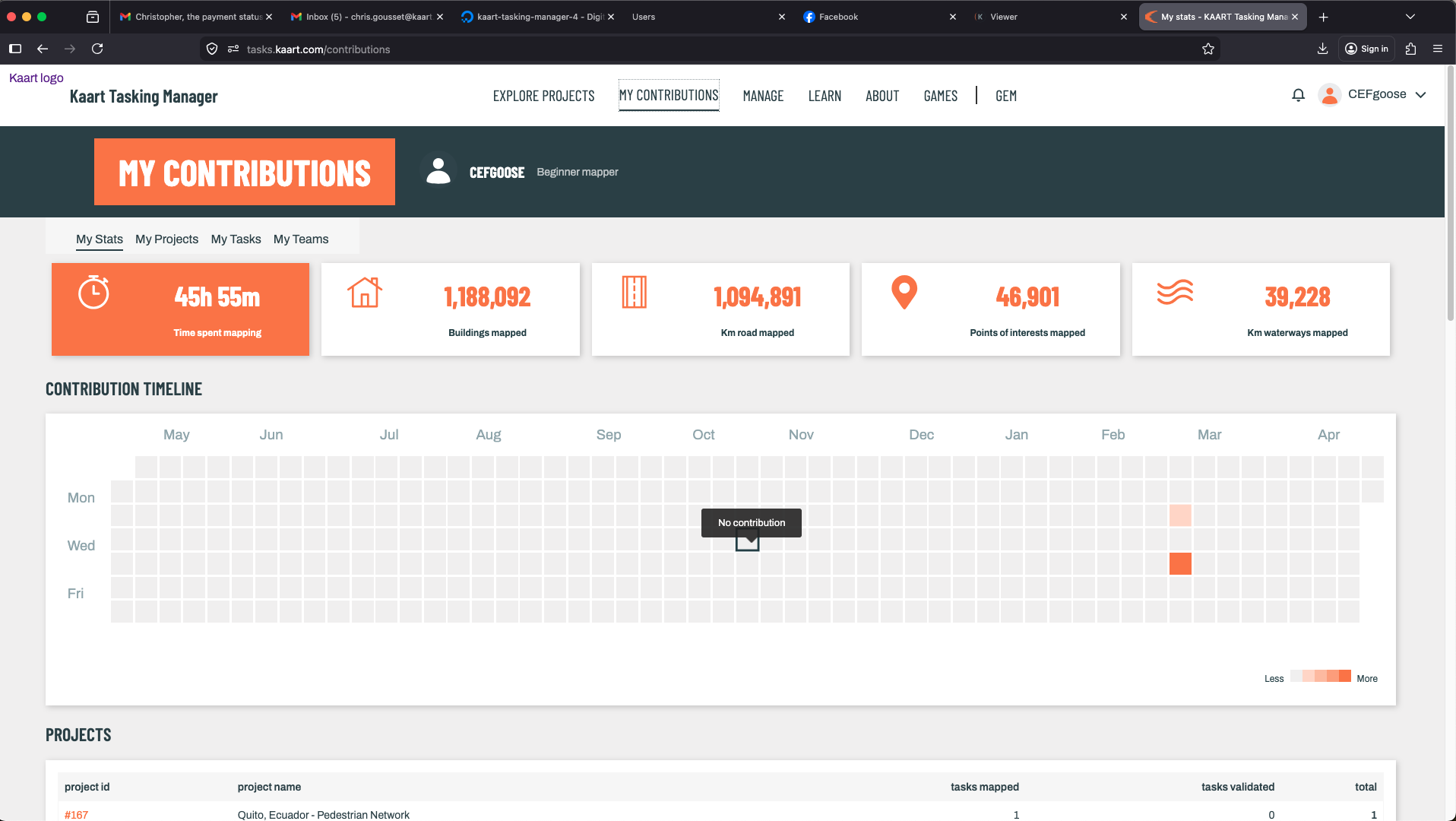
Task: Open project #167 Quito Pedestrian Network link
Action: [76, 814]
